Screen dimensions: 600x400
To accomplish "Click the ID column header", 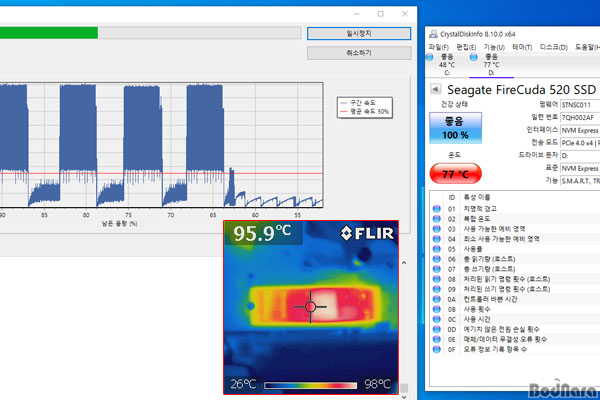I will click(x=452, y=198).
